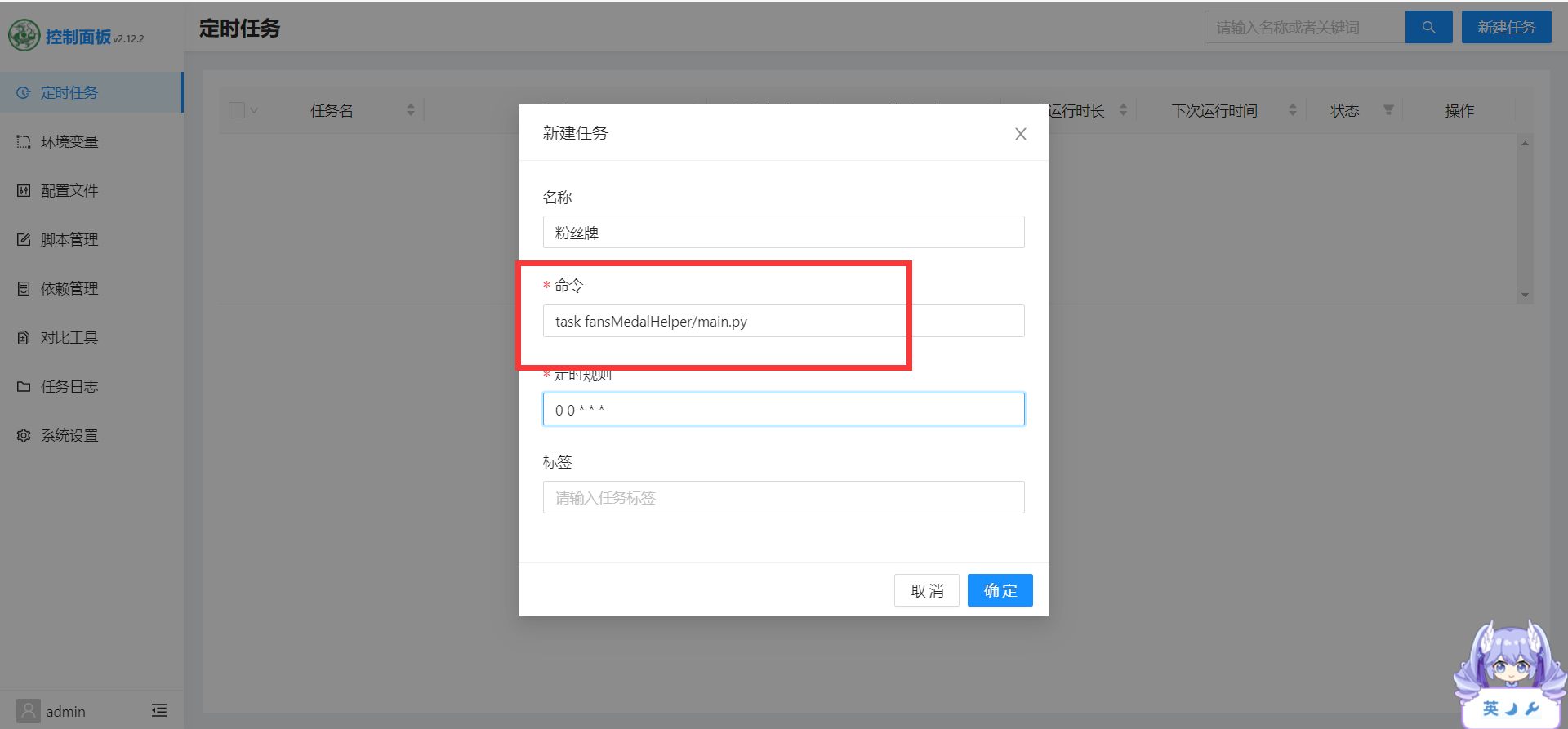Image resolution: width=1568 pixels, height=729 pixels.
Task: Click the admin user avatar icon
Action: click(29, 711)
